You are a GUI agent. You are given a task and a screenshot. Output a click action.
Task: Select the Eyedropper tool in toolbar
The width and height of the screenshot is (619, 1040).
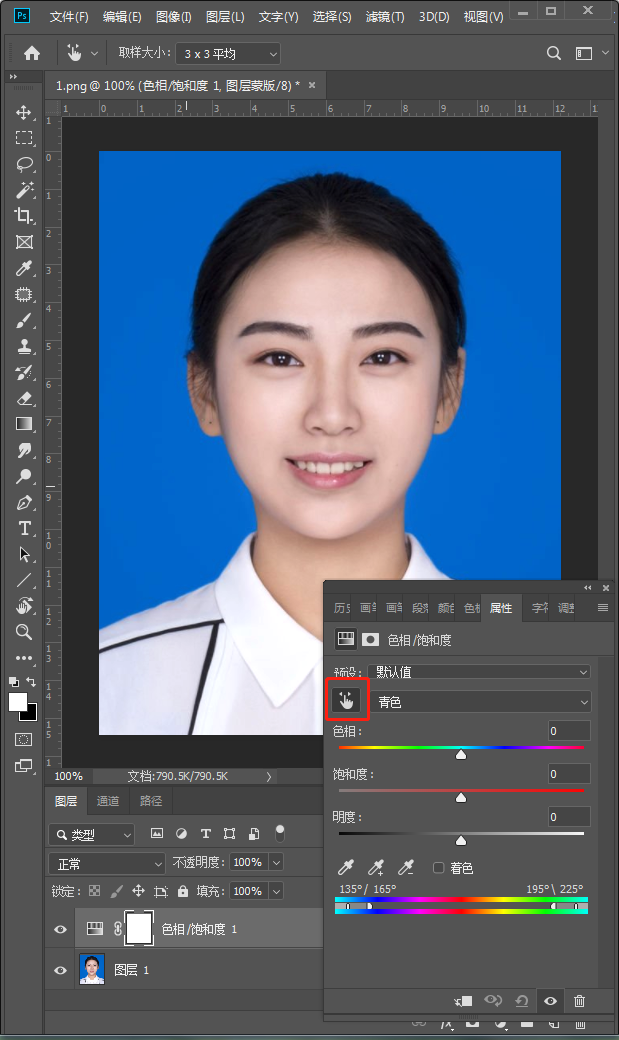(24, 268)
